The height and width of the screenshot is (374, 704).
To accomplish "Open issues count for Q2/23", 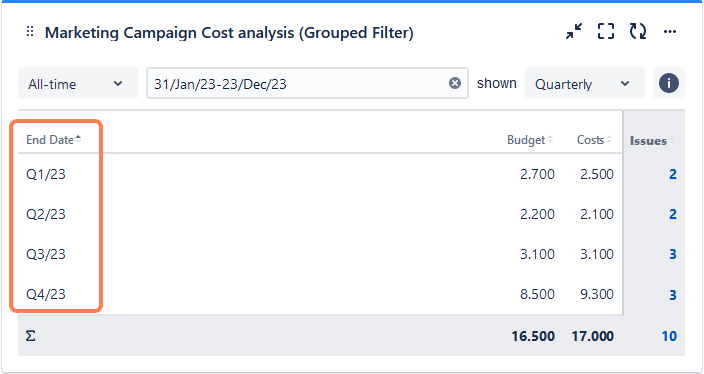I will (x=673, y=214).
